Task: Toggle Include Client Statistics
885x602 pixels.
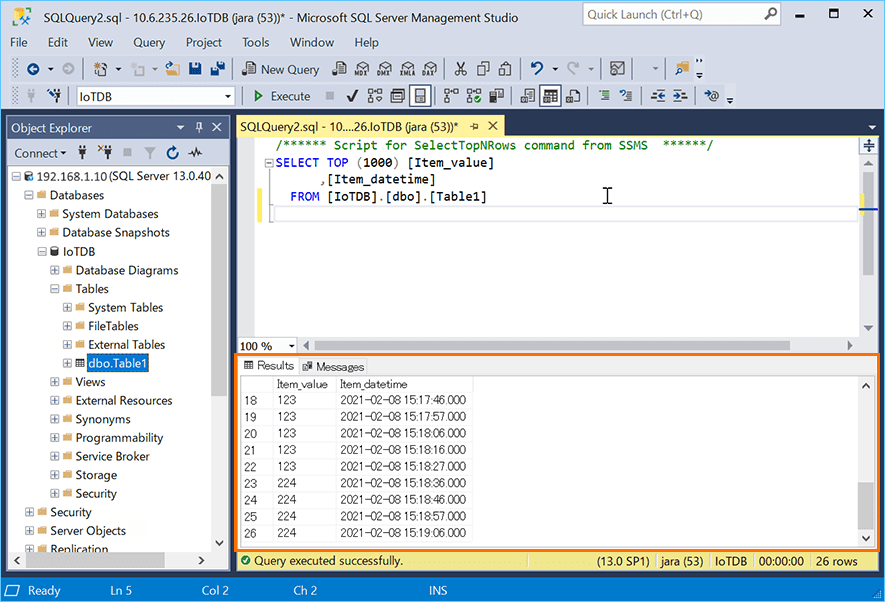Action: click(496, 96)
